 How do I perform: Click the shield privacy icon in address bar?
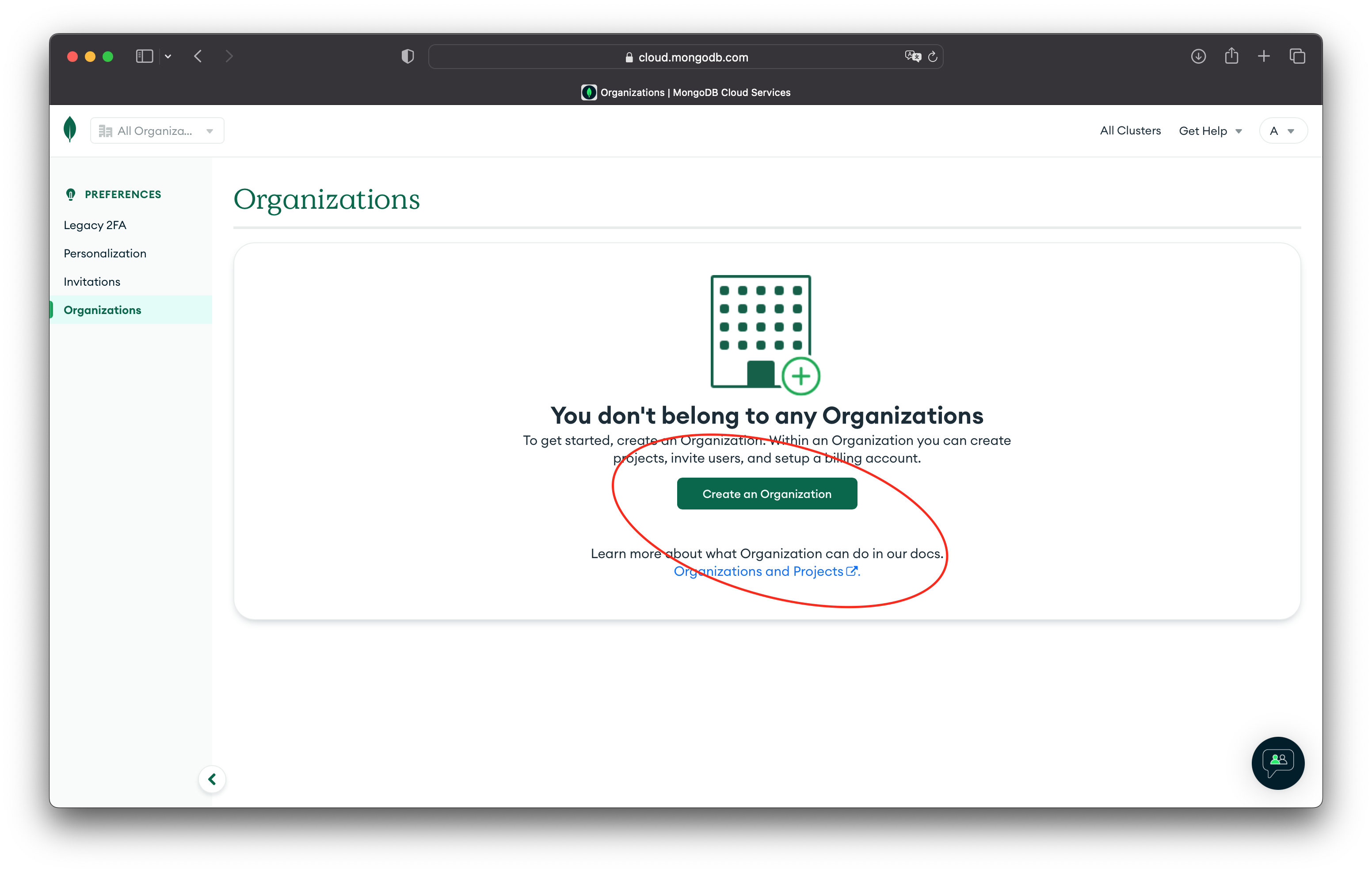pyautogui.click(x=407, y=57)
